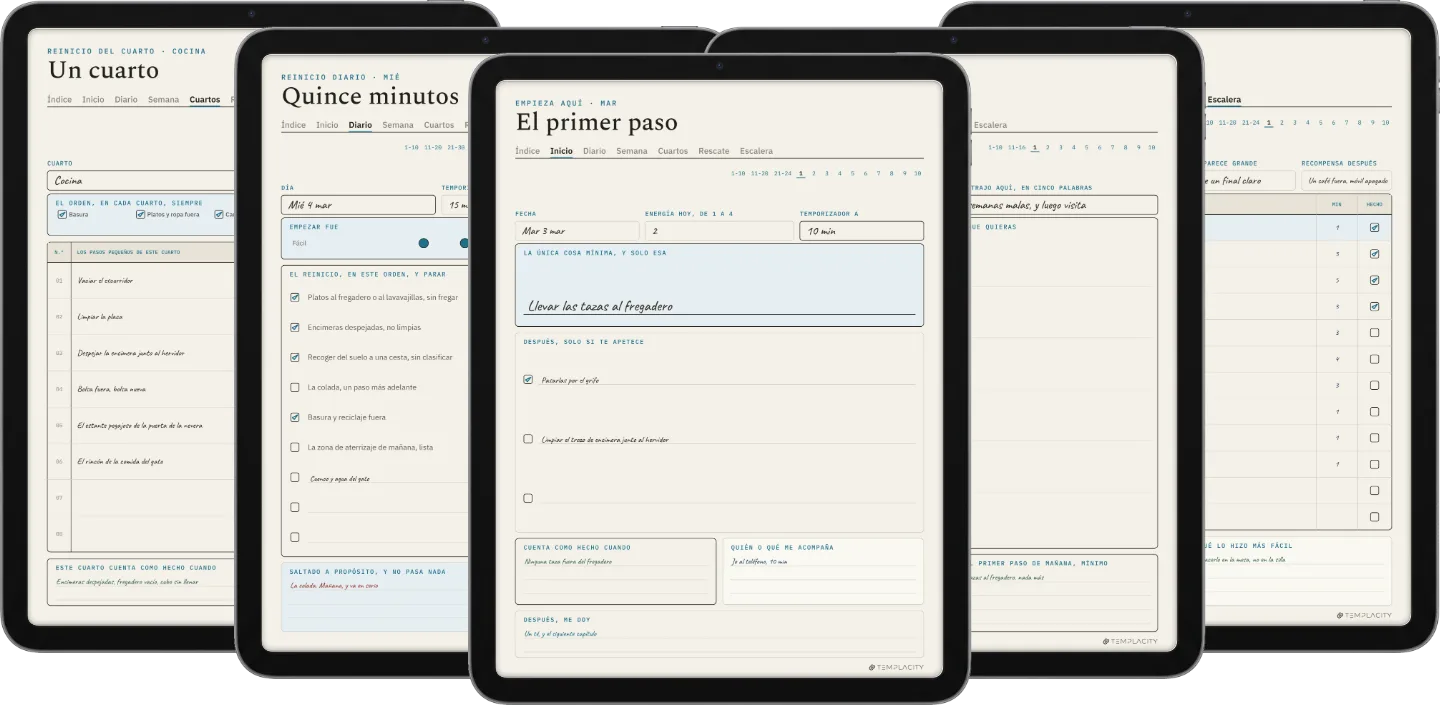This screenshot has width=1440, height=706.
Task: Open Semana tab on El primer paso
Action: point(631,151)
